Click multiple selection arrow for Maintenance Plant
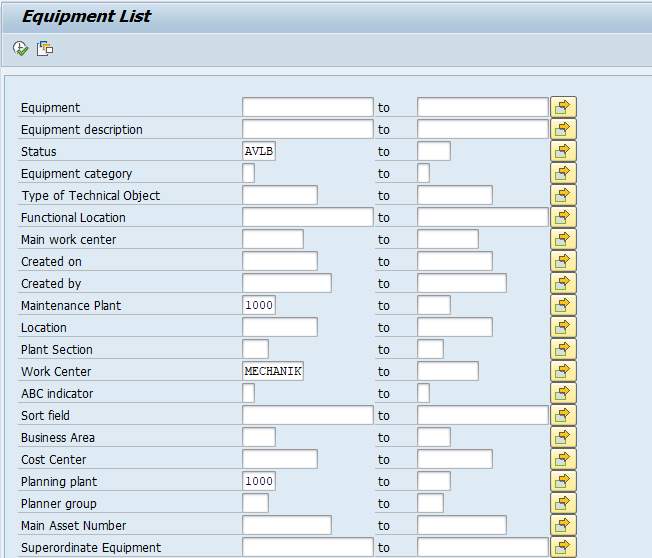Viewport: 652px width, 558px height. pos(563,305)
